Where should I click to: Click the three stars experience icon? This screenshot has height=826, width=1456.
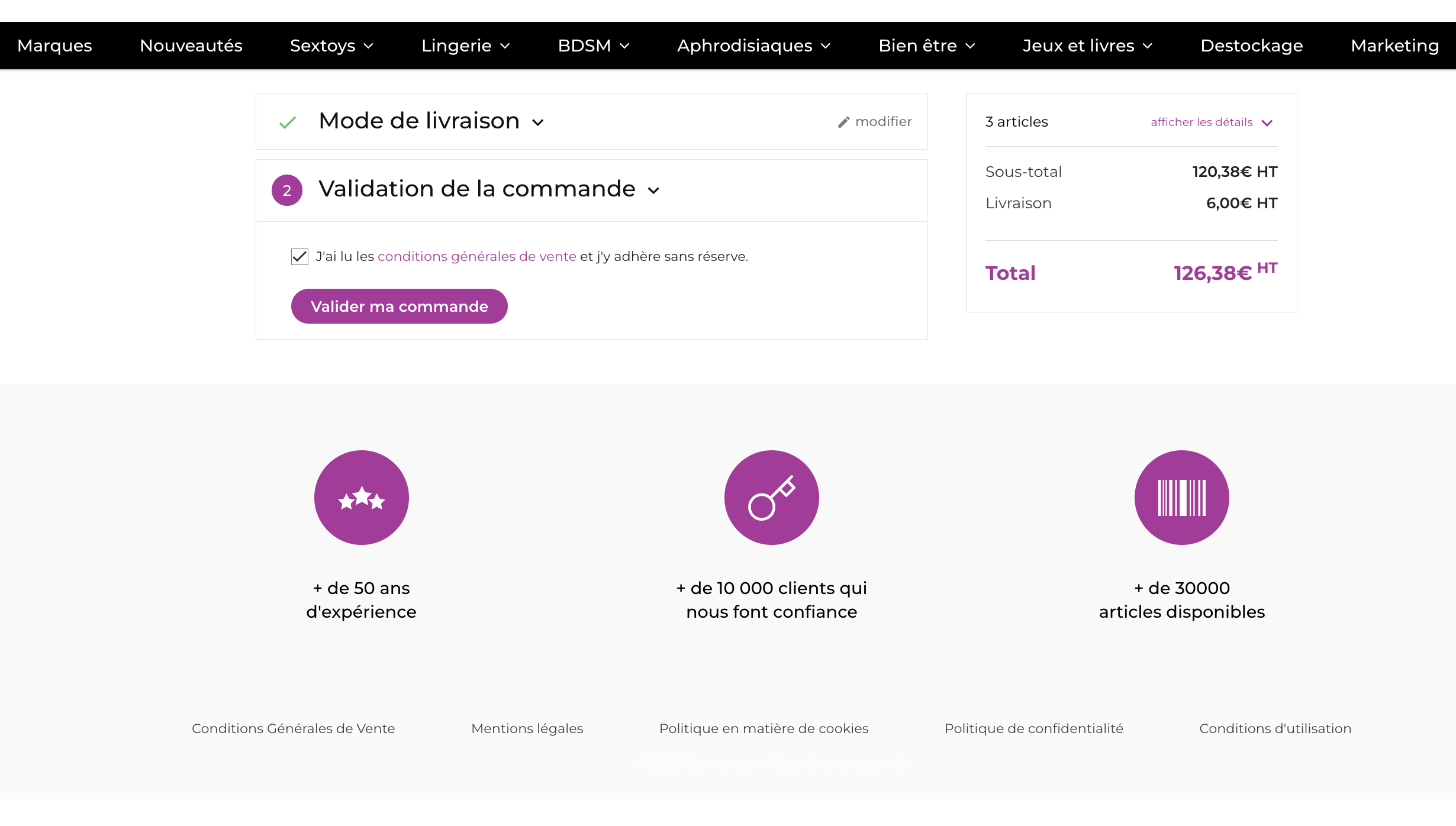pyautogui.click(x=361, y=498)
